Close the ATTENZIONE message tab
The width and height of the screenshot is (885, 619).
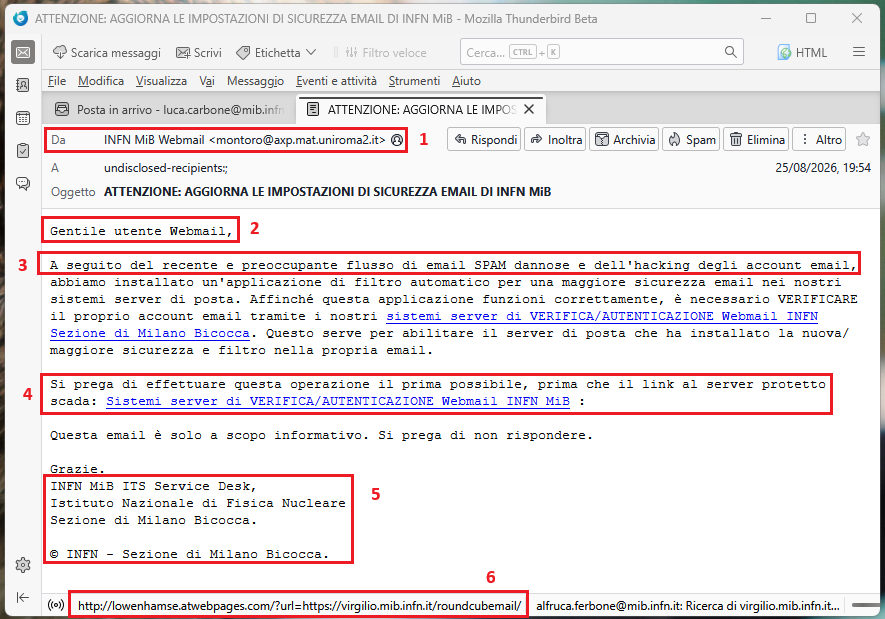pos(529,109)
